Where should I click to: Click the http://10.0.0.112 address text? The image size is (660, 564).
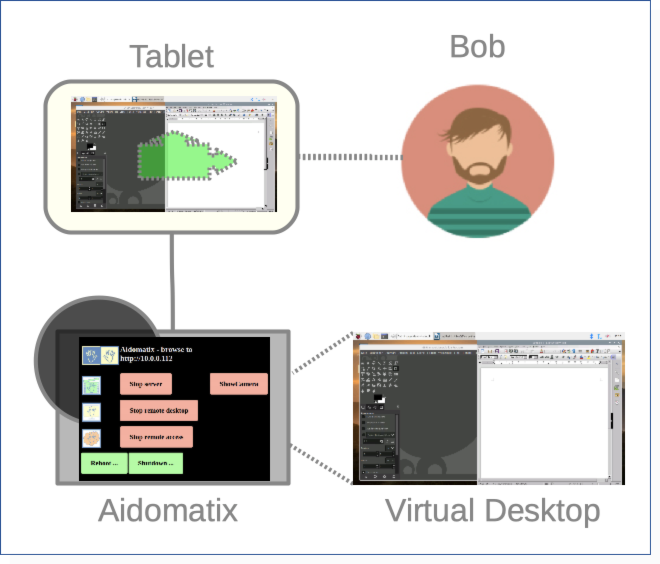tap(146, 359)
